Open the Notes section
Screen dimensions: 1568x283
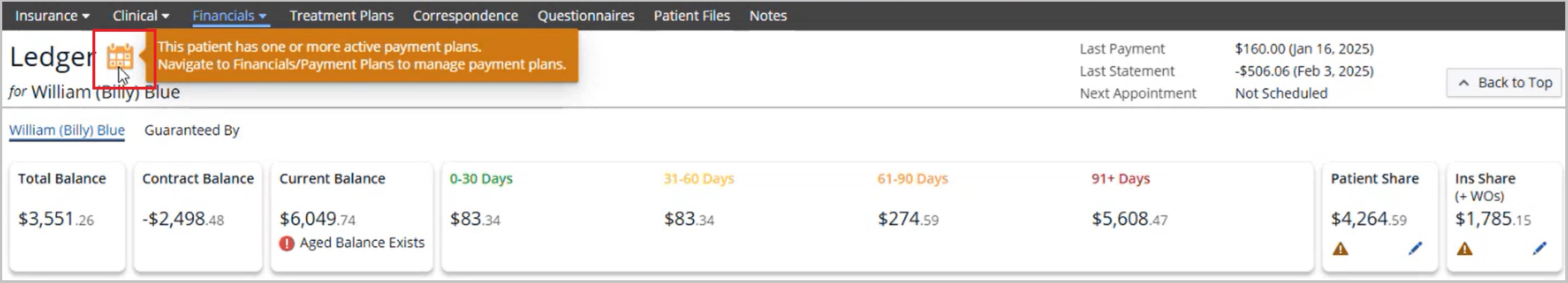tap(768, 16)
